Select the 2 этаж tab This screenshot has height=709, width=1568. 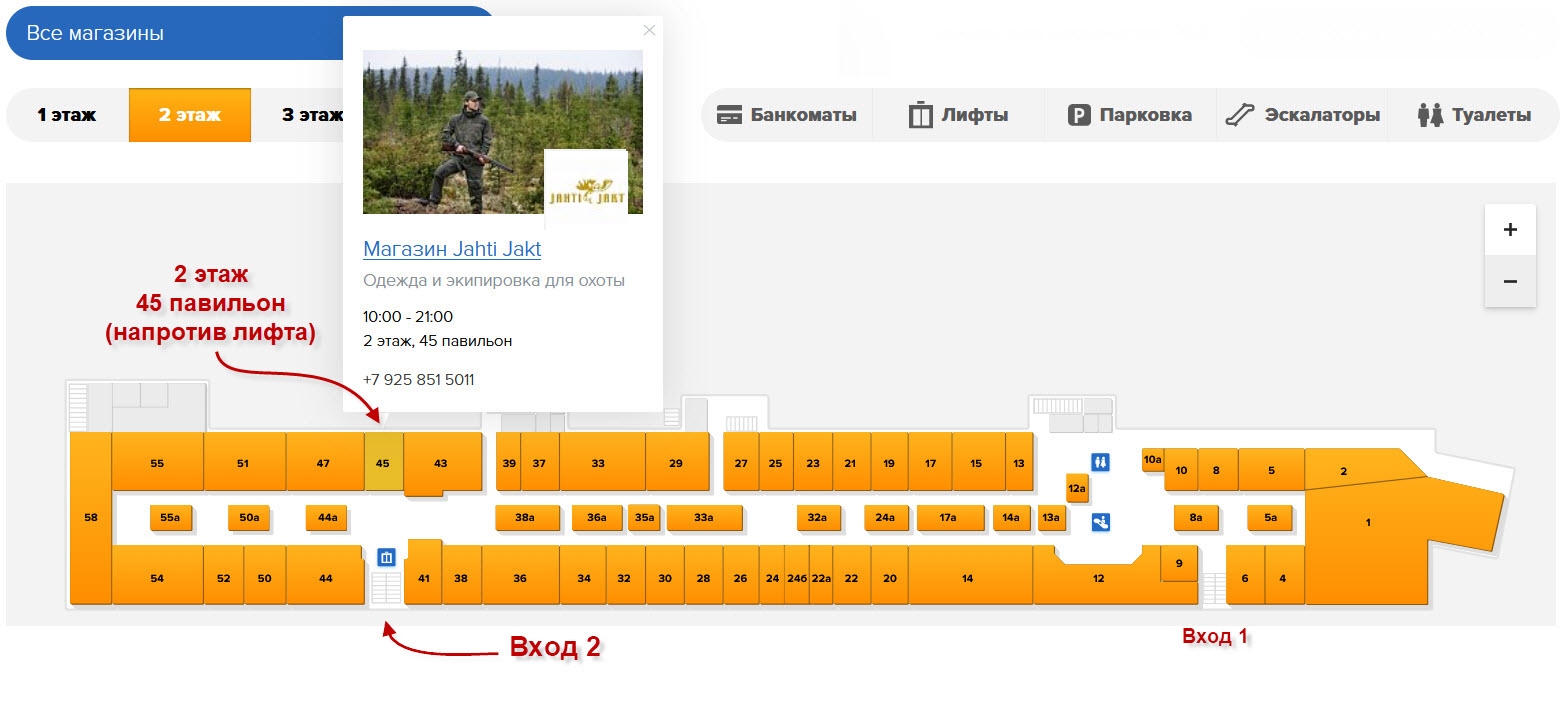190,115
